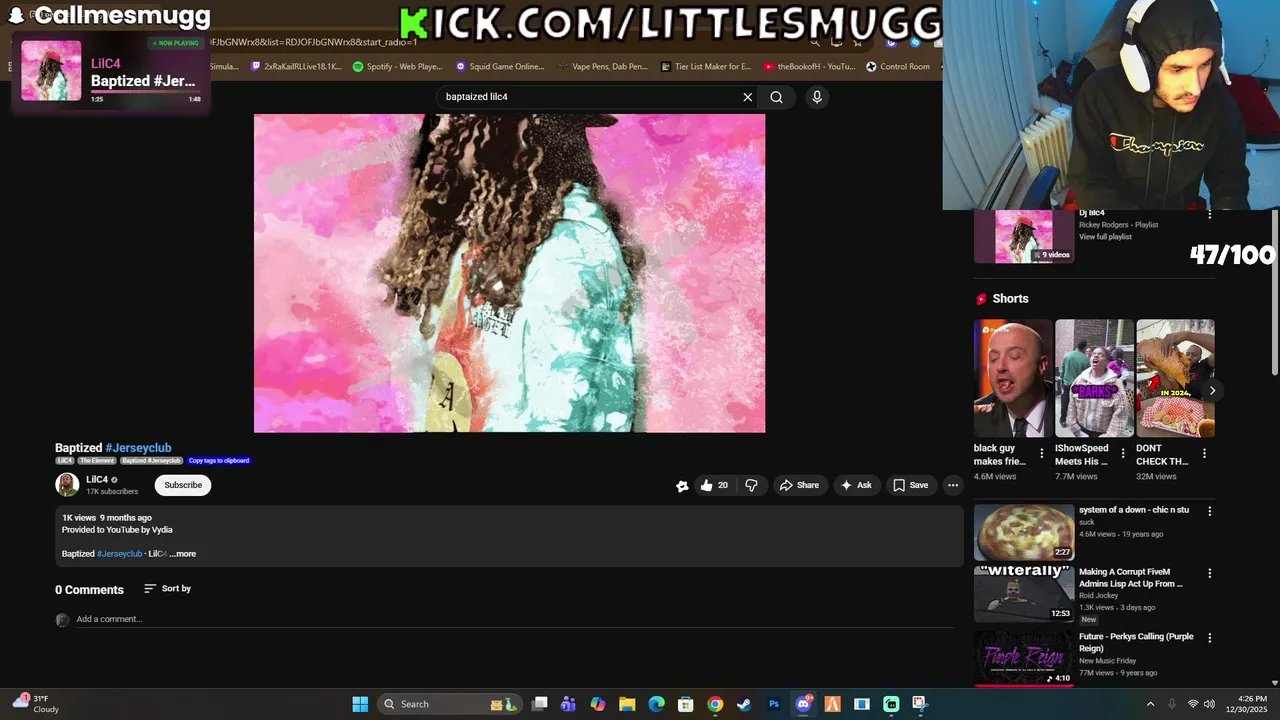Click Copy tags to clipboard
This screenshot has height=720, width=1280.
pyautogui.click(x=219, y=461)
